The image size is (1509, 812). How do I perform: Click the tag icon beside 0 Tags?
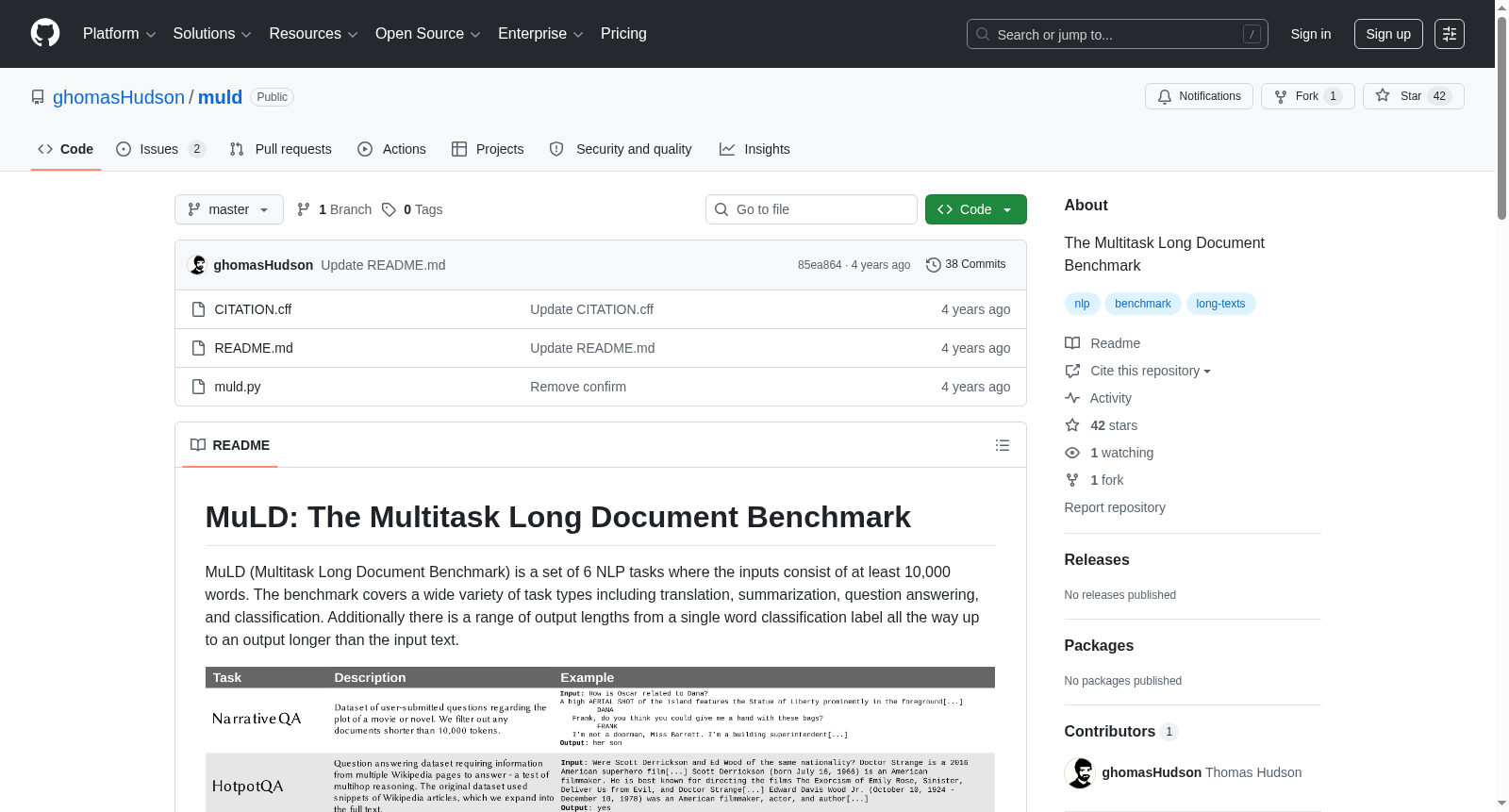(389, 209)
